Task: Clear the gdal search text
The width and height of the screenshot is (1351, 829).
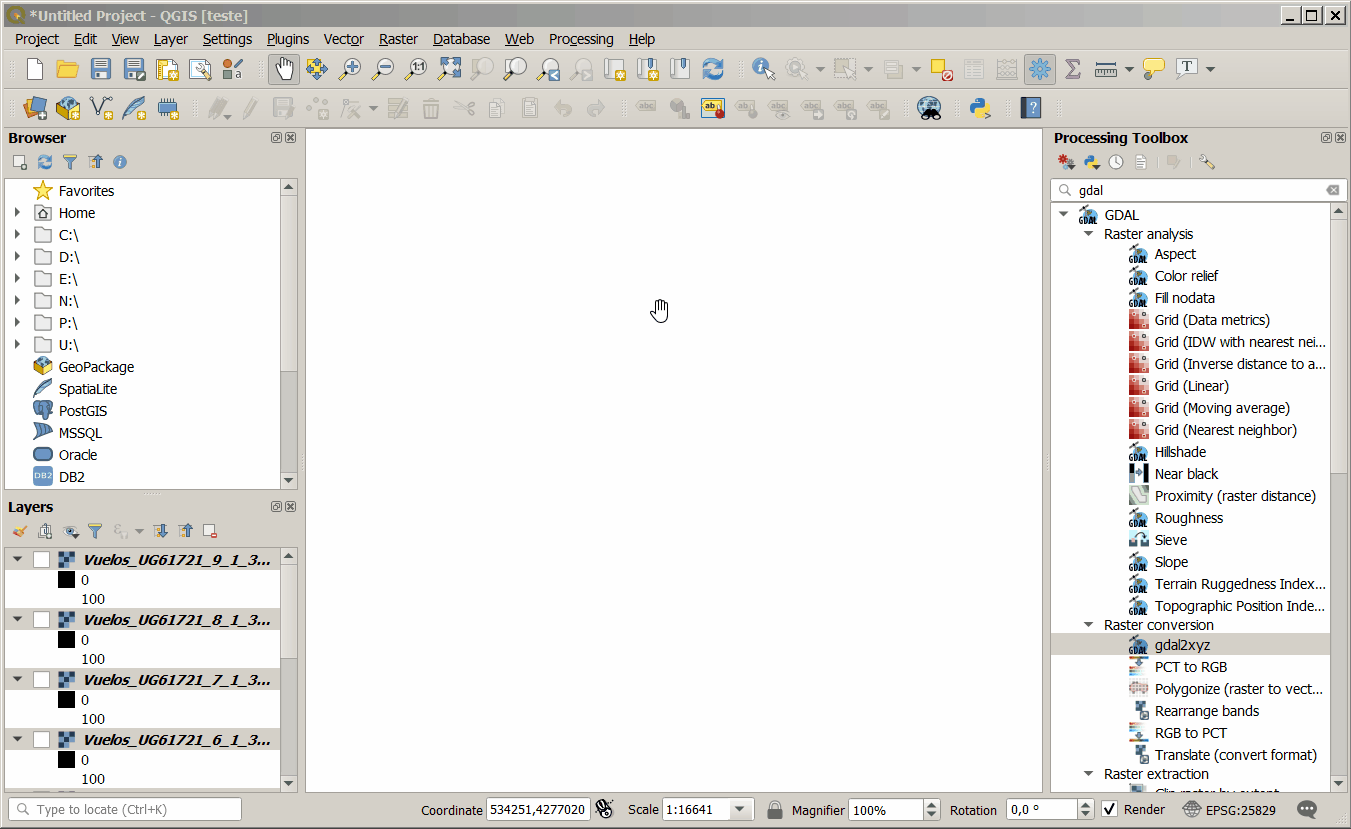Action: (1333, 190)
